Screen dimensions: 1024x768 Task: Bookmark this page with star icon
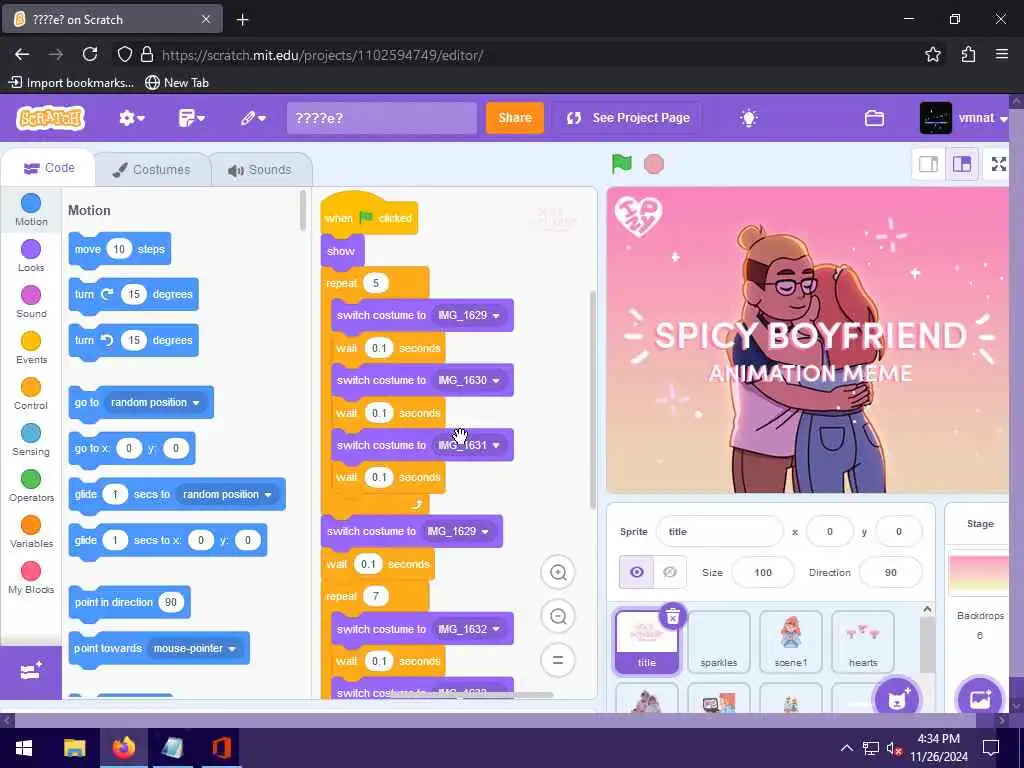[933, 54]
